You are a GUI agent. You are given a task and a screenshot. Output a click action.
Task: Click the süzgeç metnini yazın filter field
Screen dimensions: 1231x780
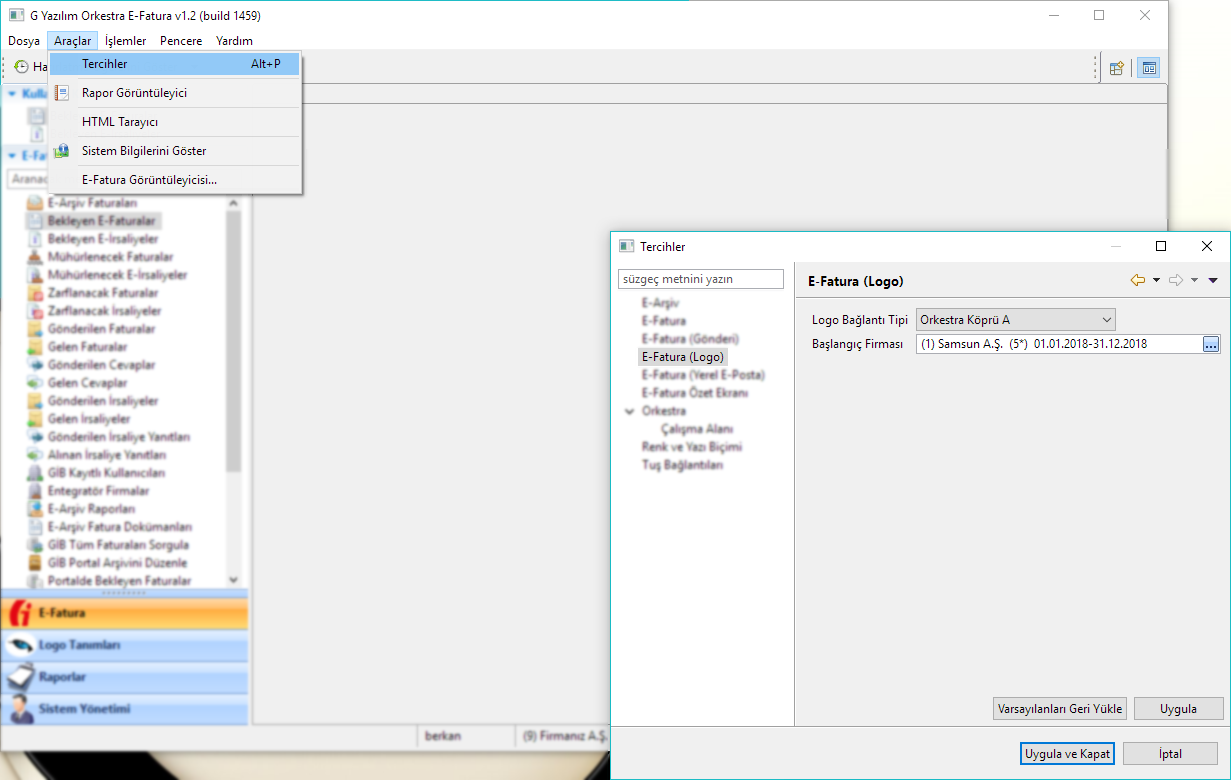coord(701,280)
